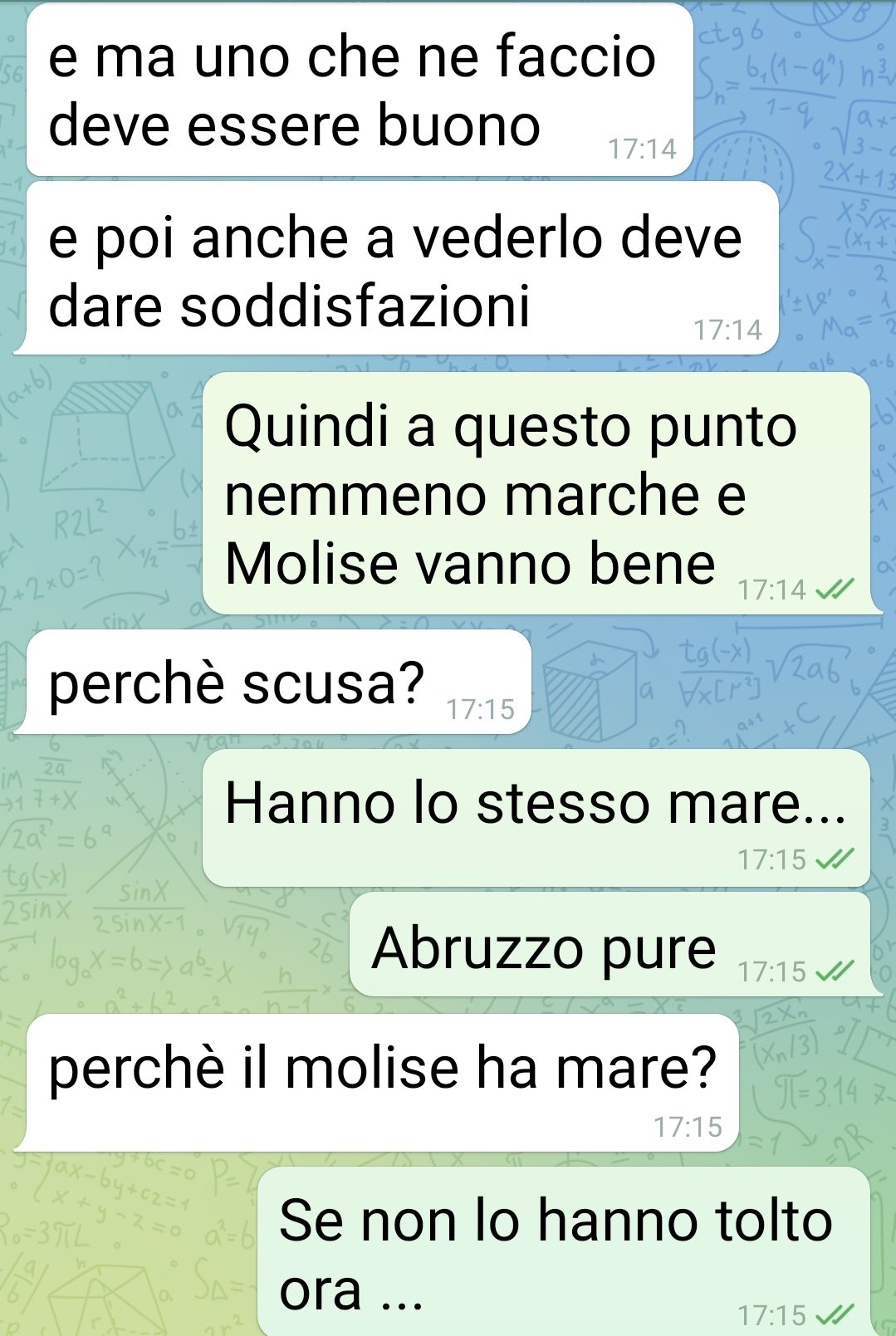
Task: Click 17:15 timestamp next to 'perchè scusa?'
Action: tap(480, 709)
